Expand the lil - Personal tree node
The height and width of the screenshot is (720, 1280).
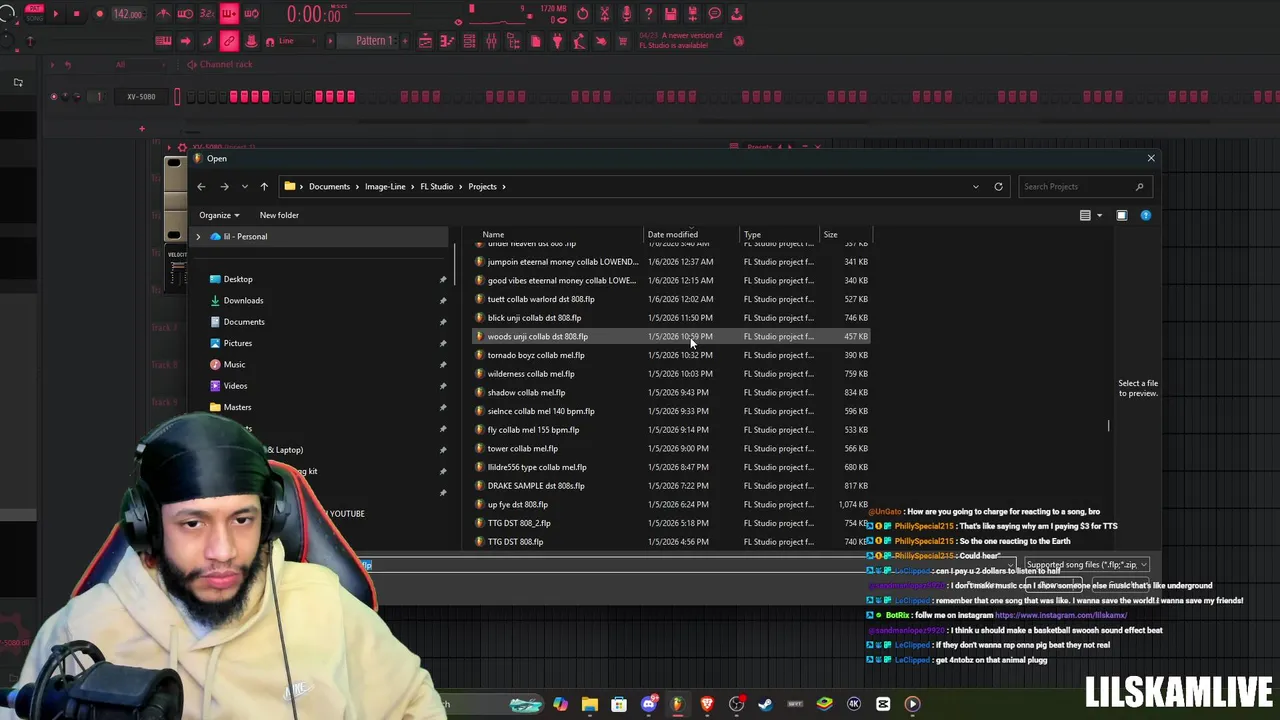click(198, 237)
